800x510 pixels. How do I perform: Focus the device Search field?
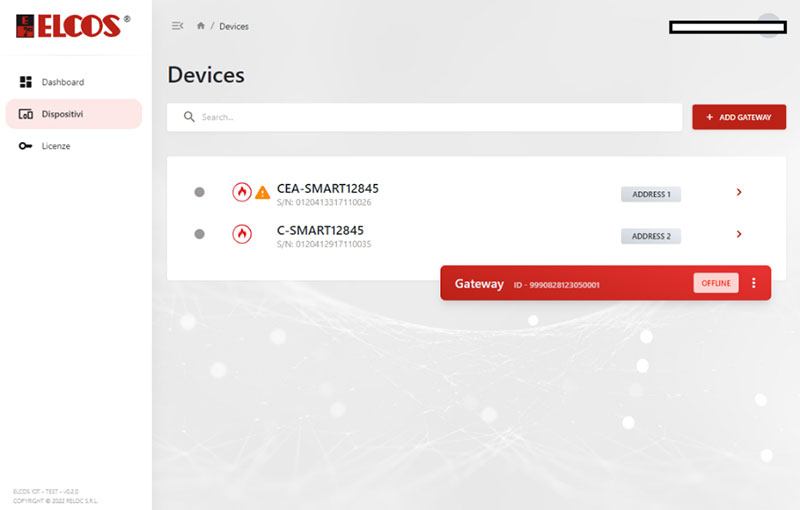(430, 117)
